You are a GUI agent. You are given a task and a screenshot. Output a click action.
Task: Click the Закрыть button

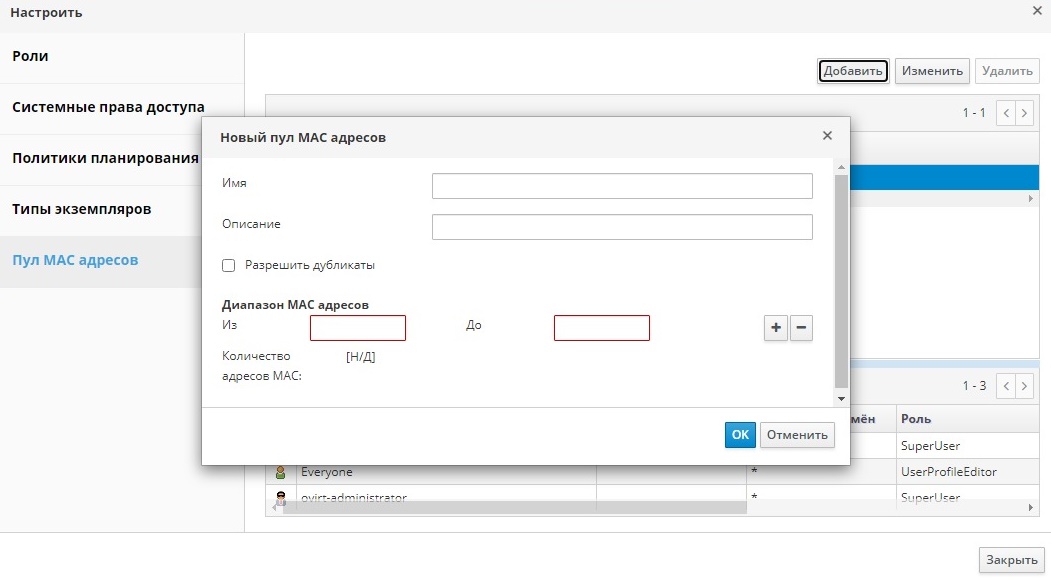(x=1011, y=560)
